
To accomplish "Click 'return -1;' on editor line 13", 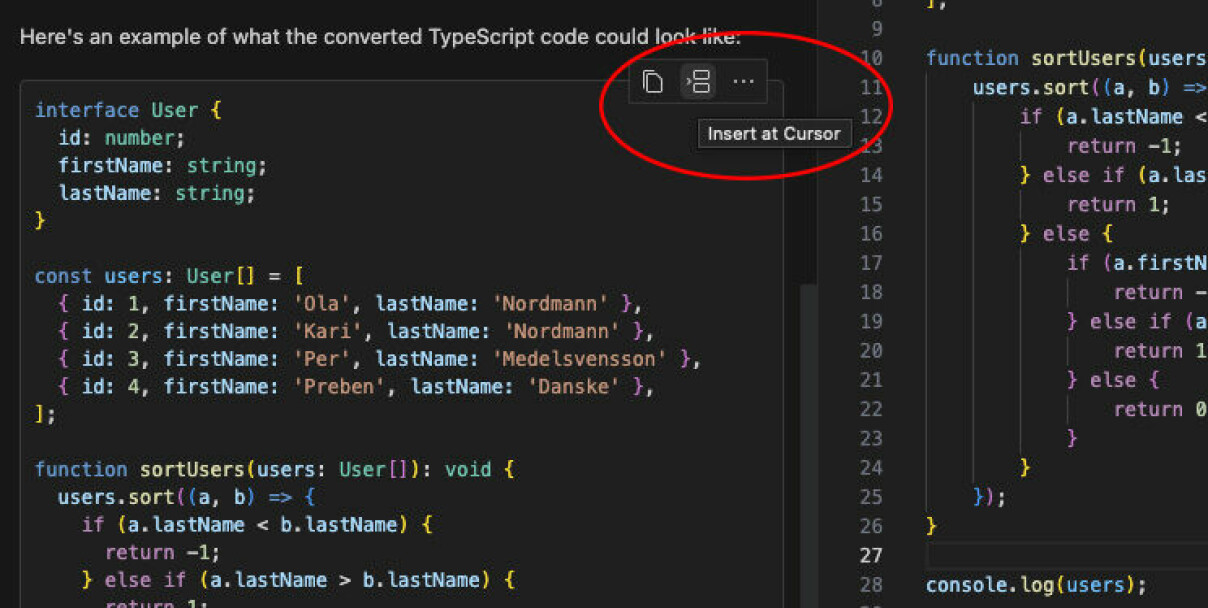I will click(x=1124, y=146).
